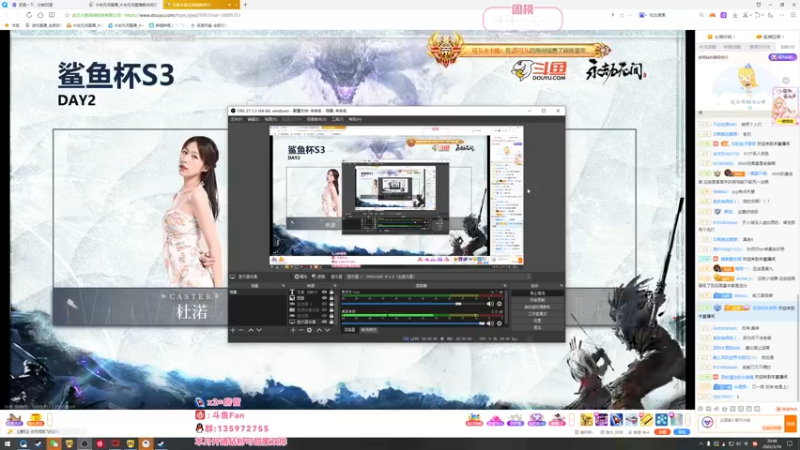
Task: Mute the desktop audio speaker icon
Action: [490, 323]
